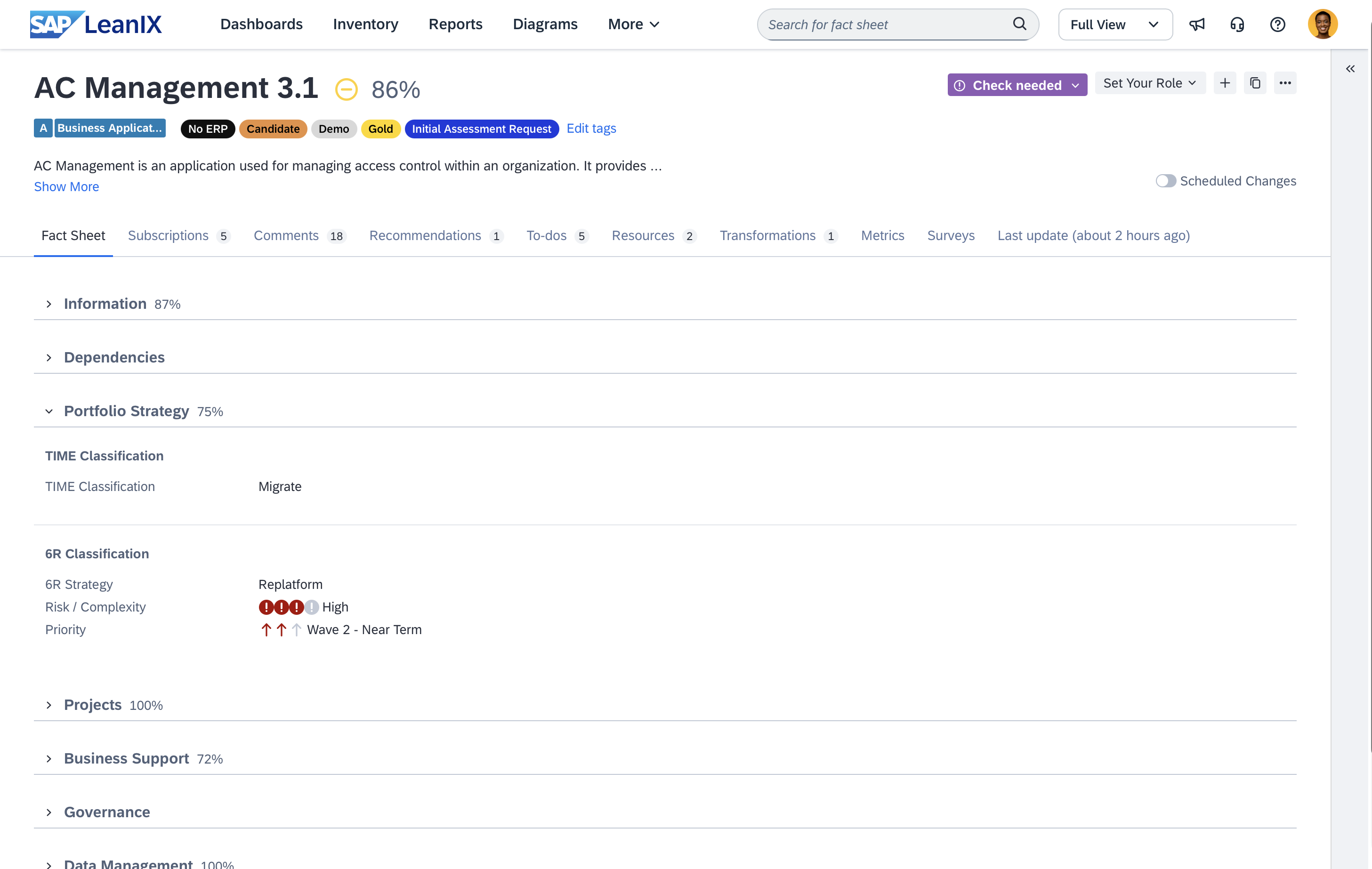Open Reports in the top navigation
Screen dimensions: 1372x869
click(455, 24)
